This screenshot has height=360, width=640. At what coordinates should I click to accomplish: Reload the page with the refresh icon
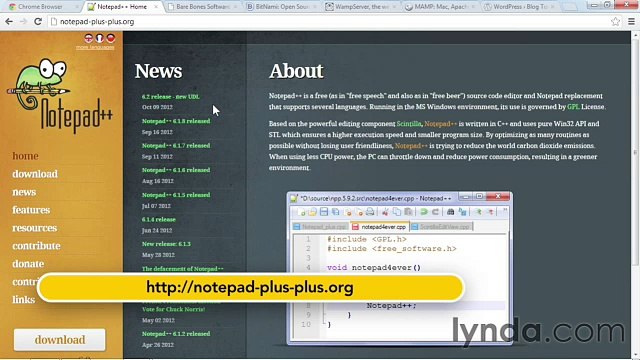tap(38, 22)
